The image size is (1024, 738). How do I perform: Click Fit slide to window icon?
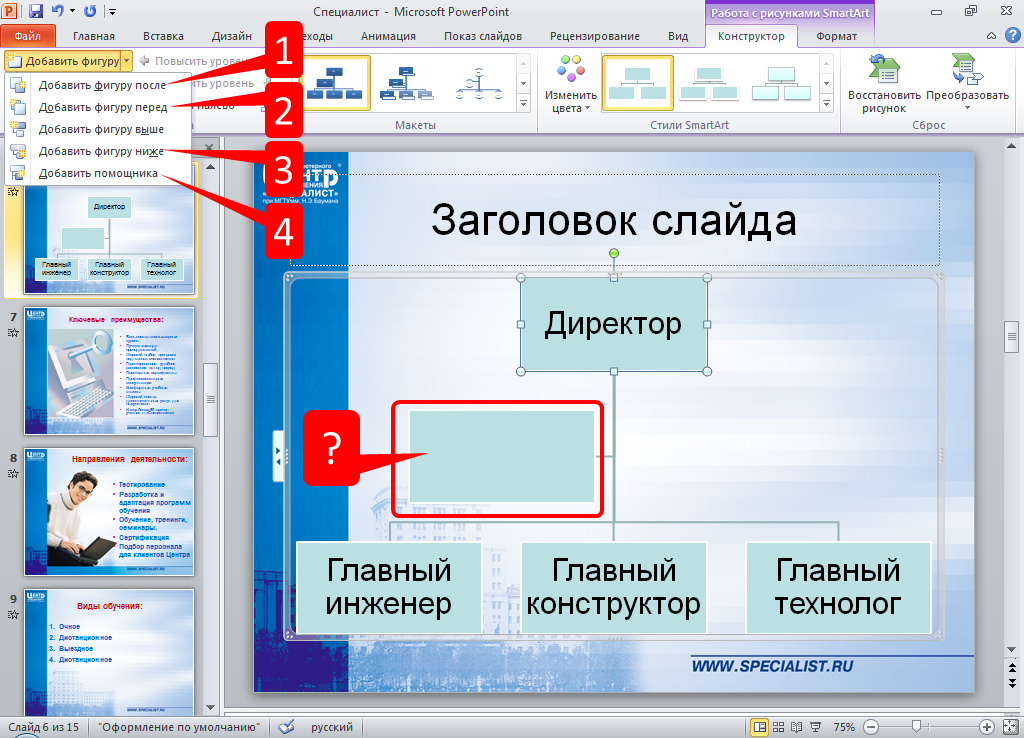(x=1010, y=727)
